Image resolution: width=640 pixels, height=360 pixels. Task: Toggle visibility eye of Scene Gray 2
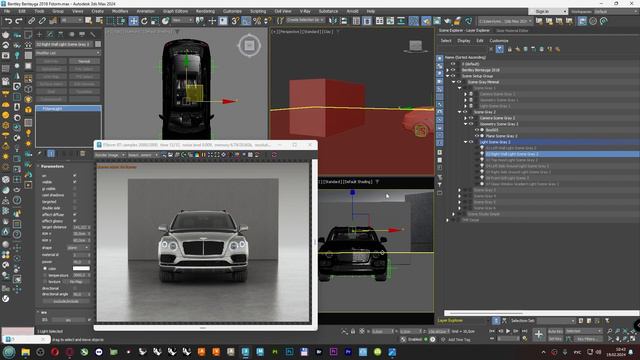[x=465, y=112]
